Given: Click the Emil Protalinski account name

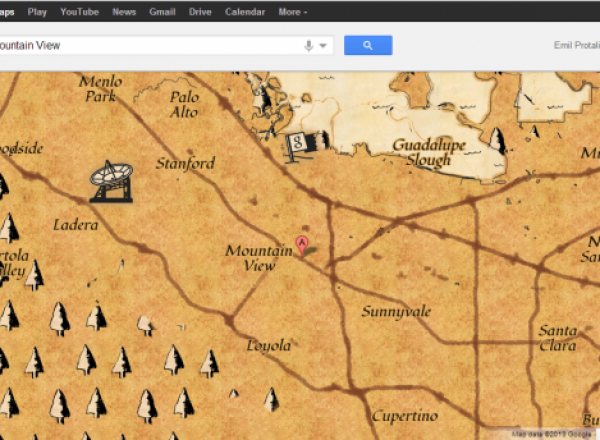Looking at the screenshot, I should click(x=577, y=45).
